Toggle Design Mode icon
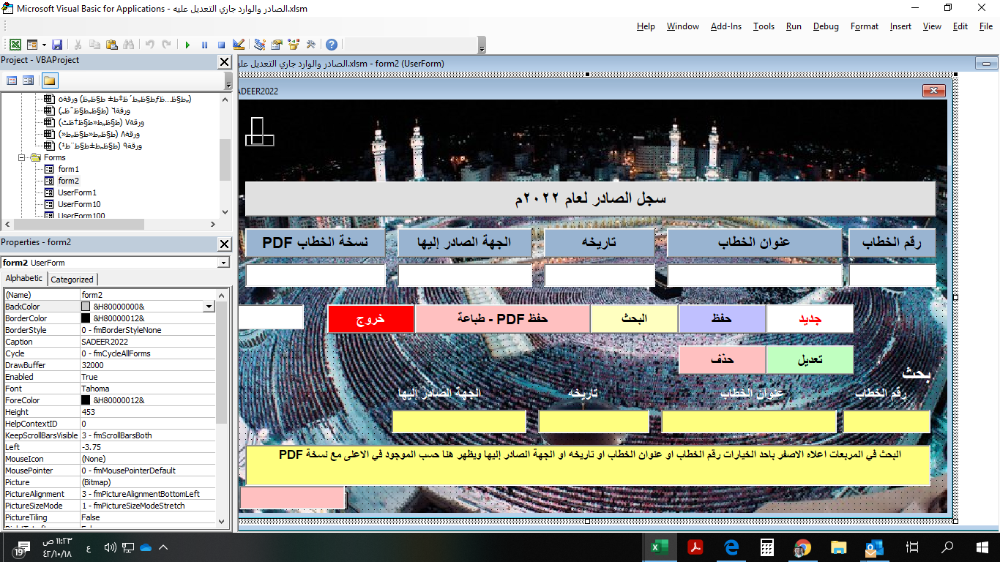1000x562 pixels. click(239, 45)
